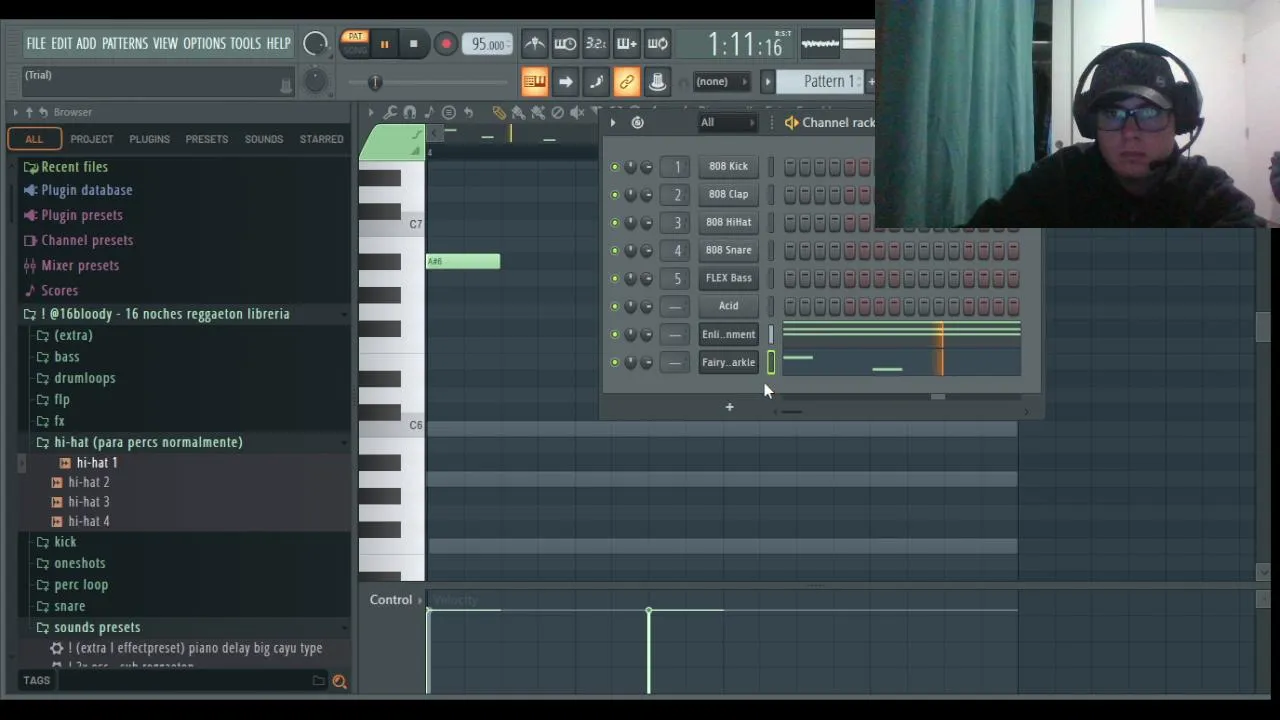Viewport: 1280px width, 720px height.
Task: Toggle first step of Acid channel
Action: click(x=790, y=306)
